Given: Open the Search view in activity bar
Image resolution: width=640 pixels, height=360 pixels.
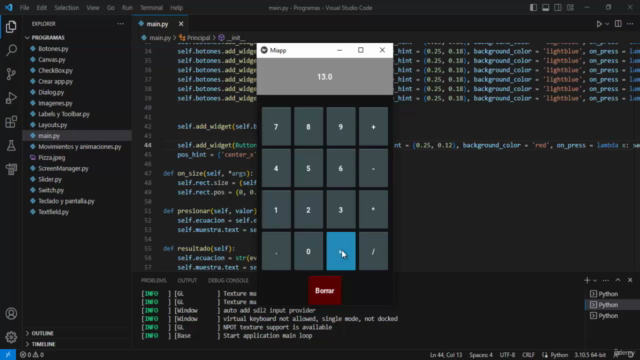Looking at the screenshot, I should (11, 50).
